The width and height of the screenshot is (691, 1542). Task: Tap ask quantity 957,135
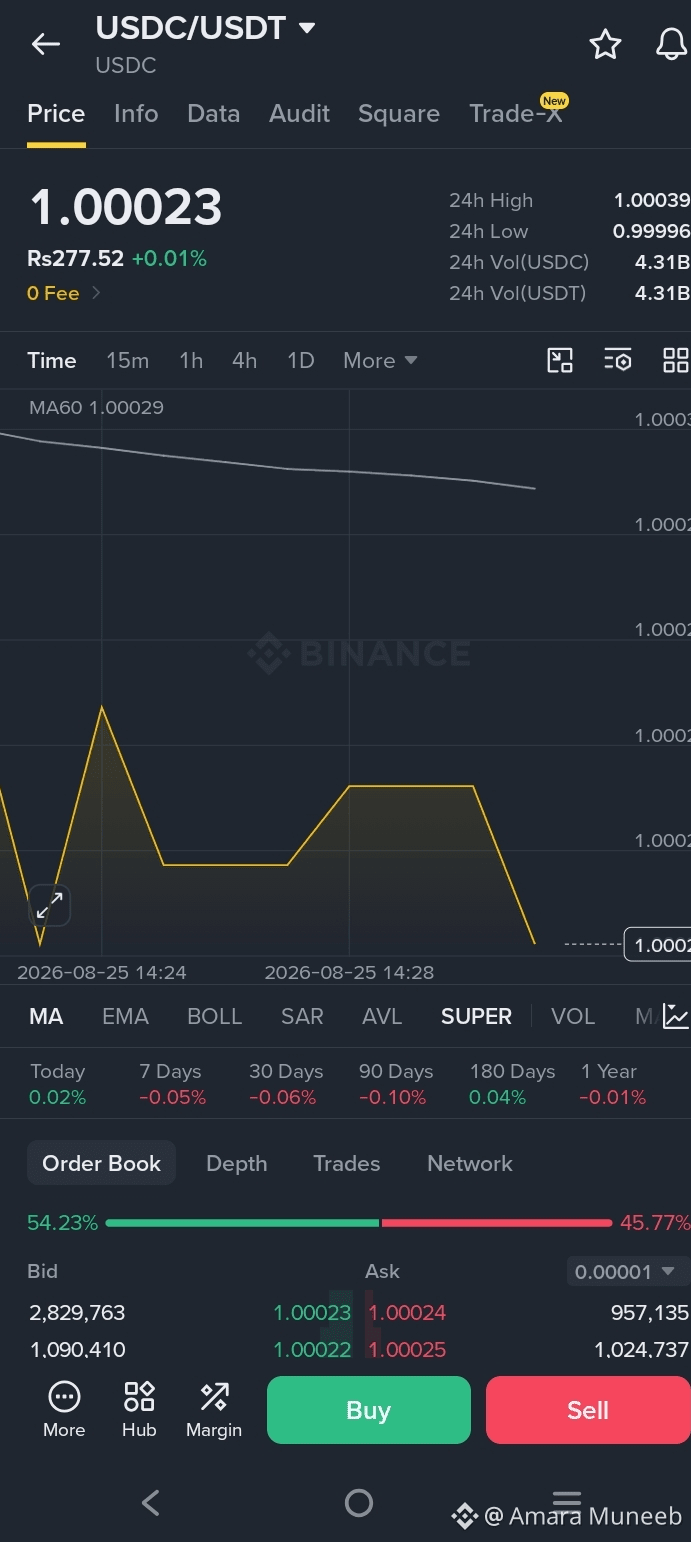tap(650, 1313)
